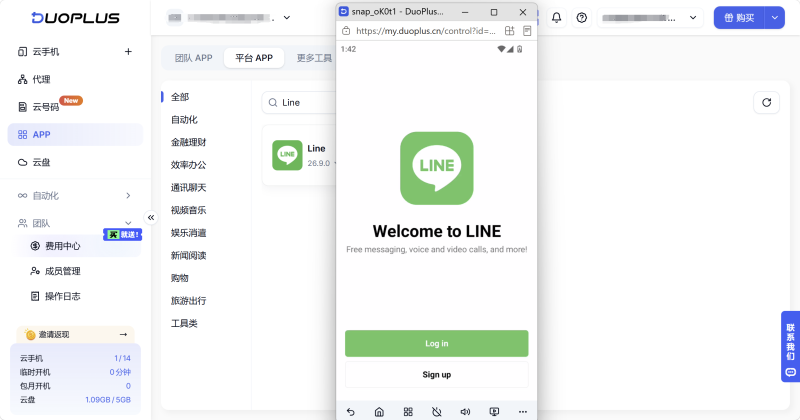Open the recent apps grid icon

[x=408, y=412]
